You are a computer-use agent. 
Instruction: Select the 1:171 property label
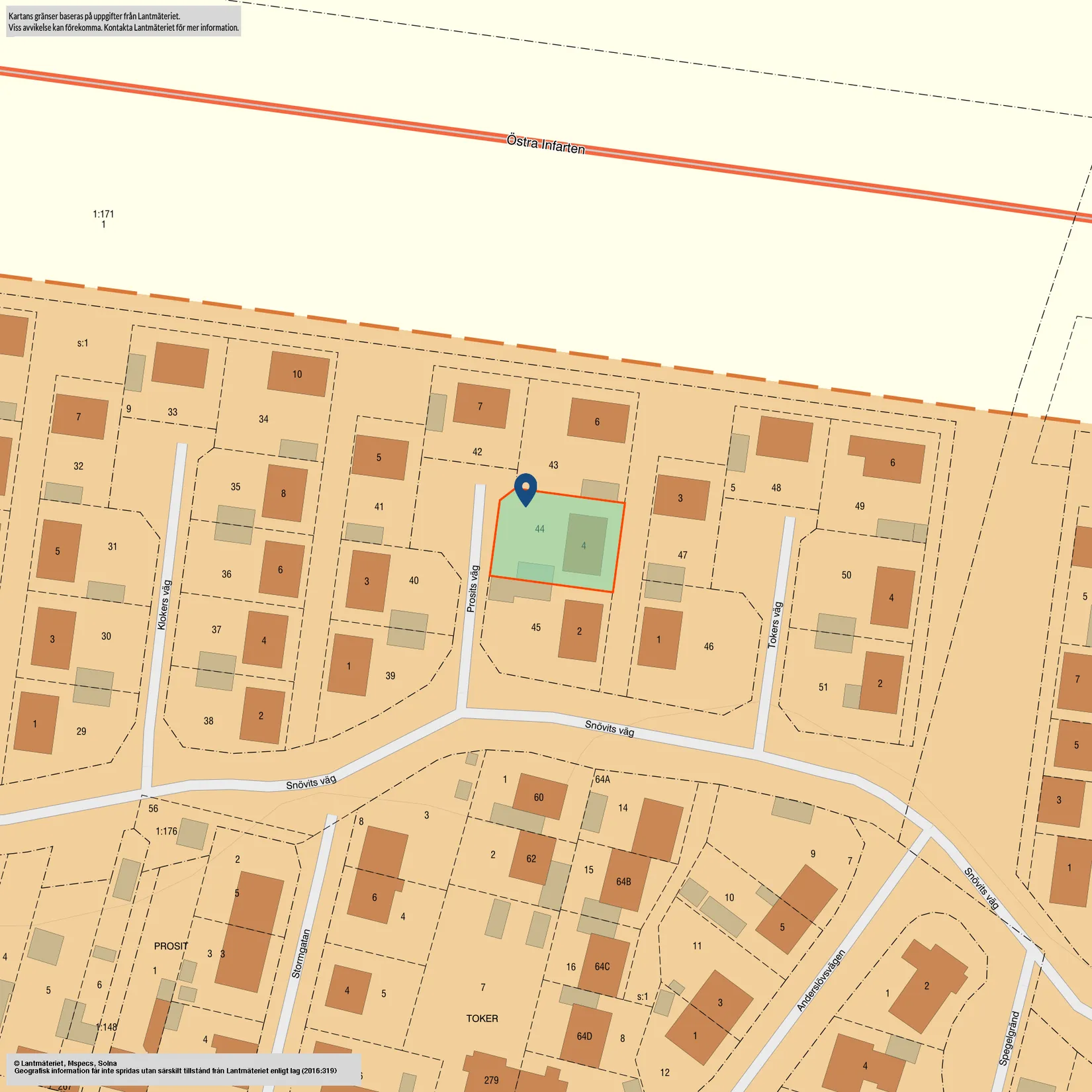[x=103, y=214]
